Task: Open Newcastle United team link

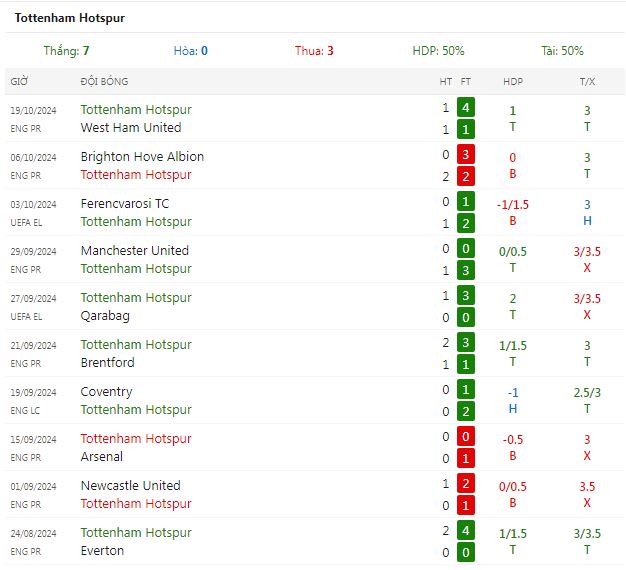Action: (131, 486)
